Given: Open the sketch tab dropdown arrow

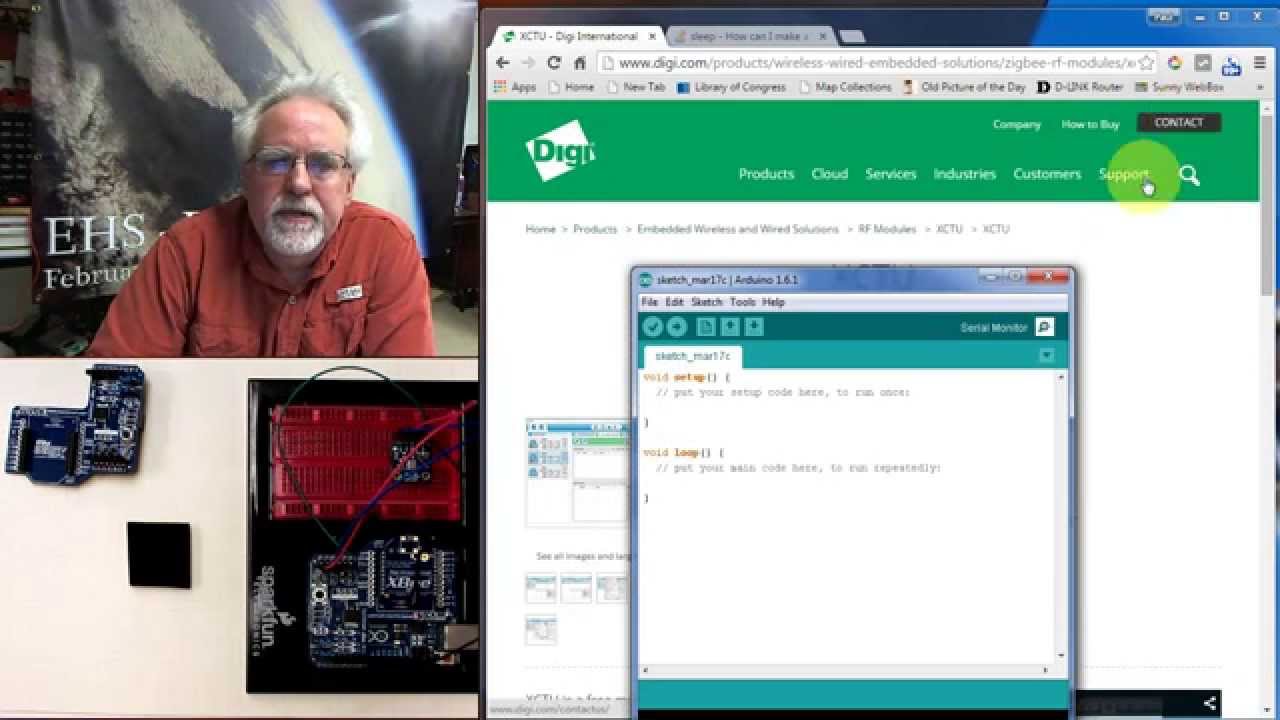Looking at the screenshot, I should coord(1046,355).
